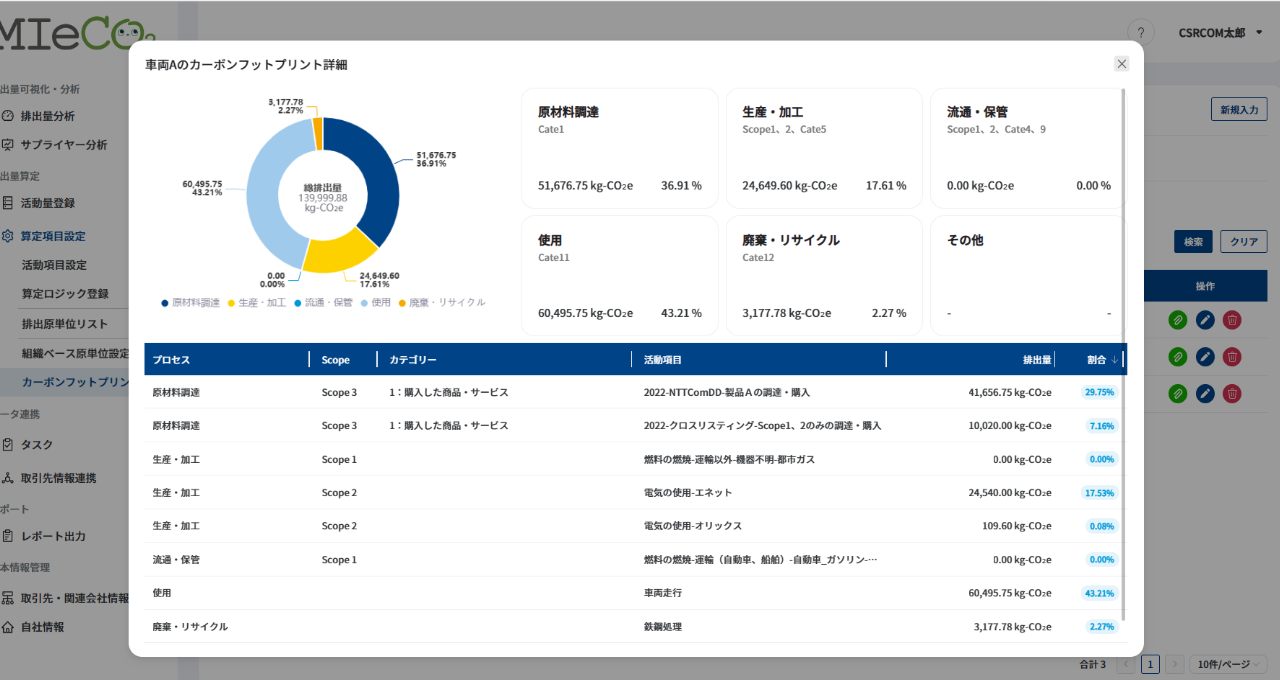Image resolution: width=1280 pixels, height=680 pixels.
Task: Click the 算定項目設定 gear icon
Action: tap(7, 237)
